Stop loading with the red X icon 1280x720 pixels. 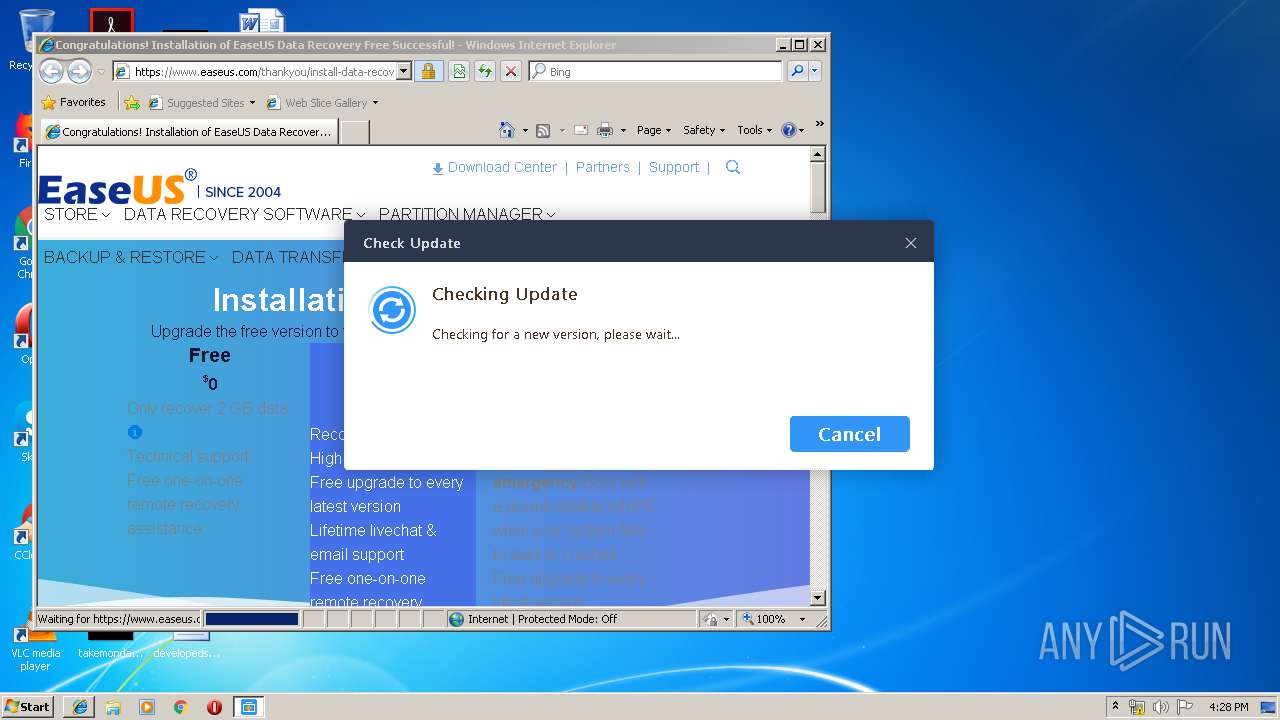tap(510, 71)
